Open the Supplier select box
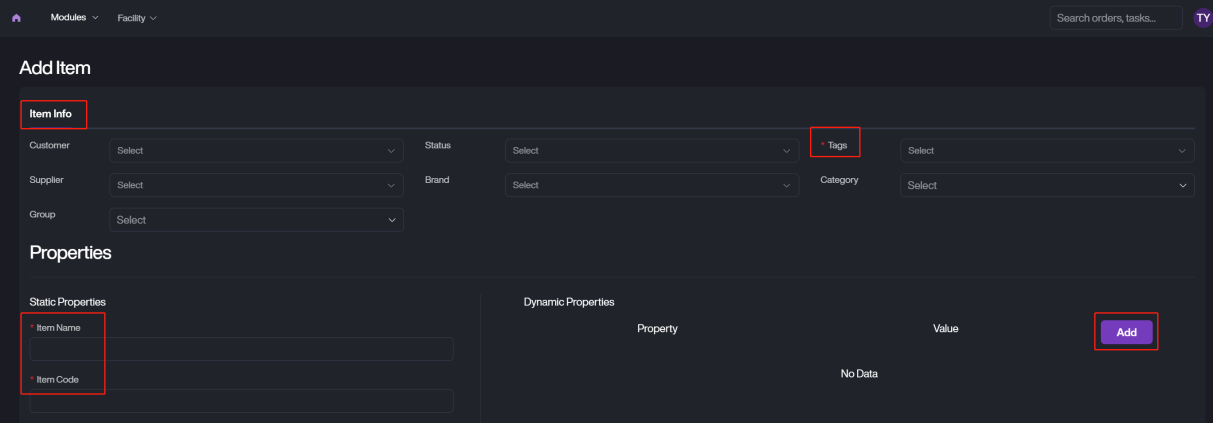 [256, 185]
